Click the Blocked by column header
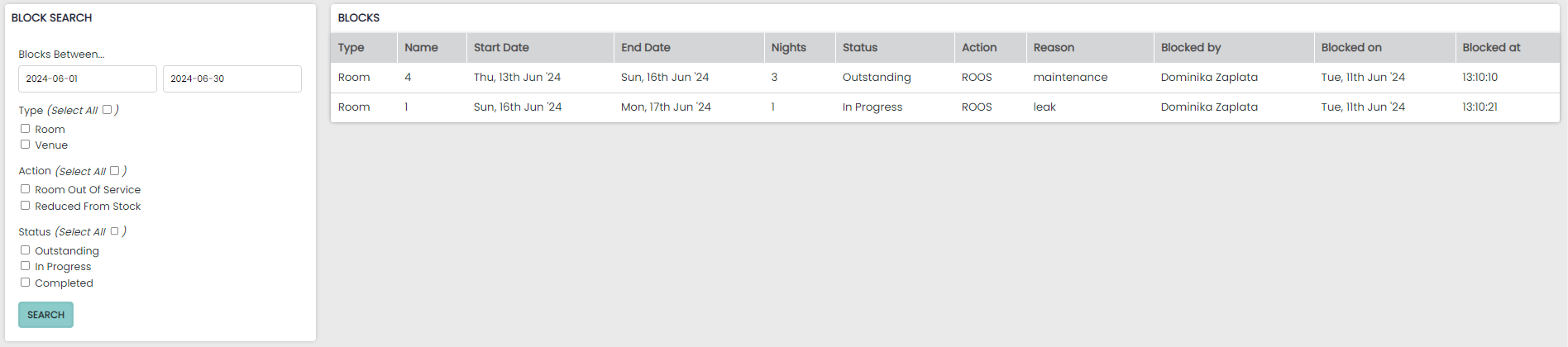The height and width of the screenshot is (347, 1568). 1191,48
